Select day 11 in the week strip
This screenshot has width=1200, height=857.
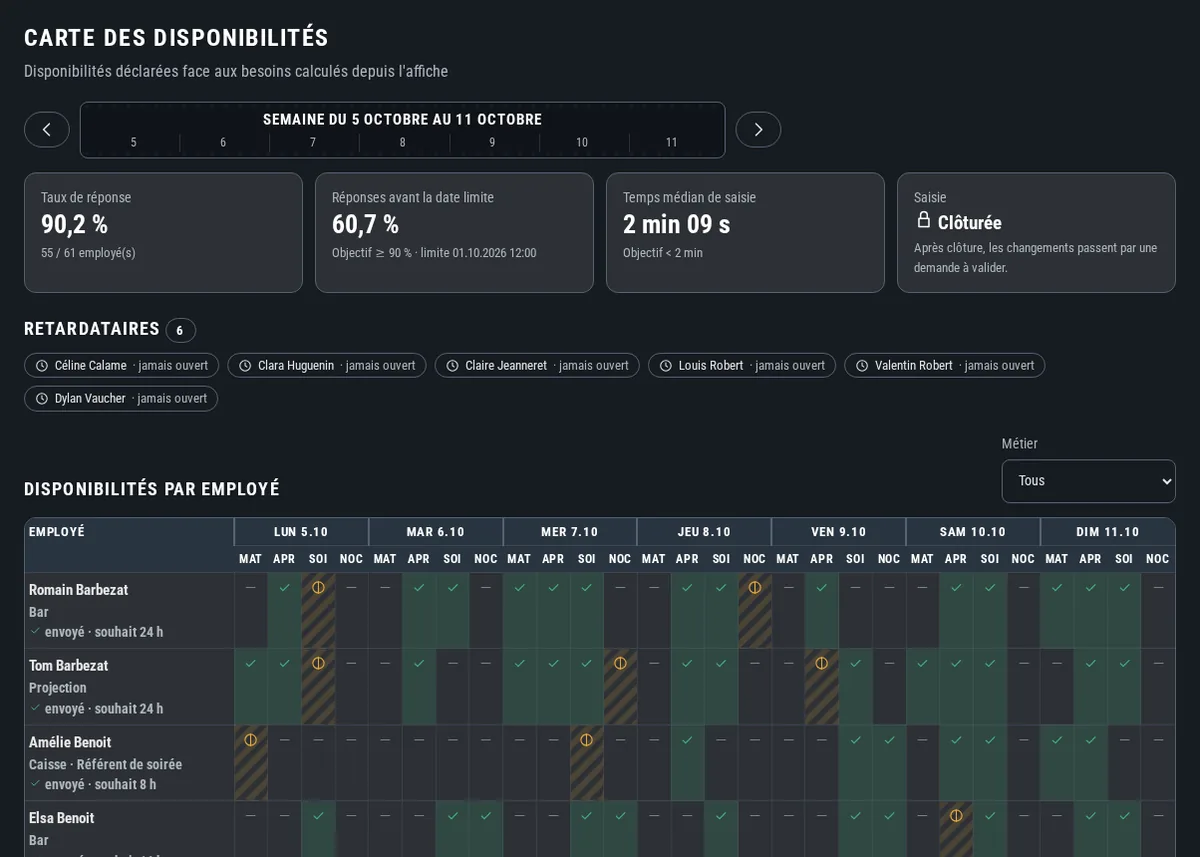click(x=672, y=143)
